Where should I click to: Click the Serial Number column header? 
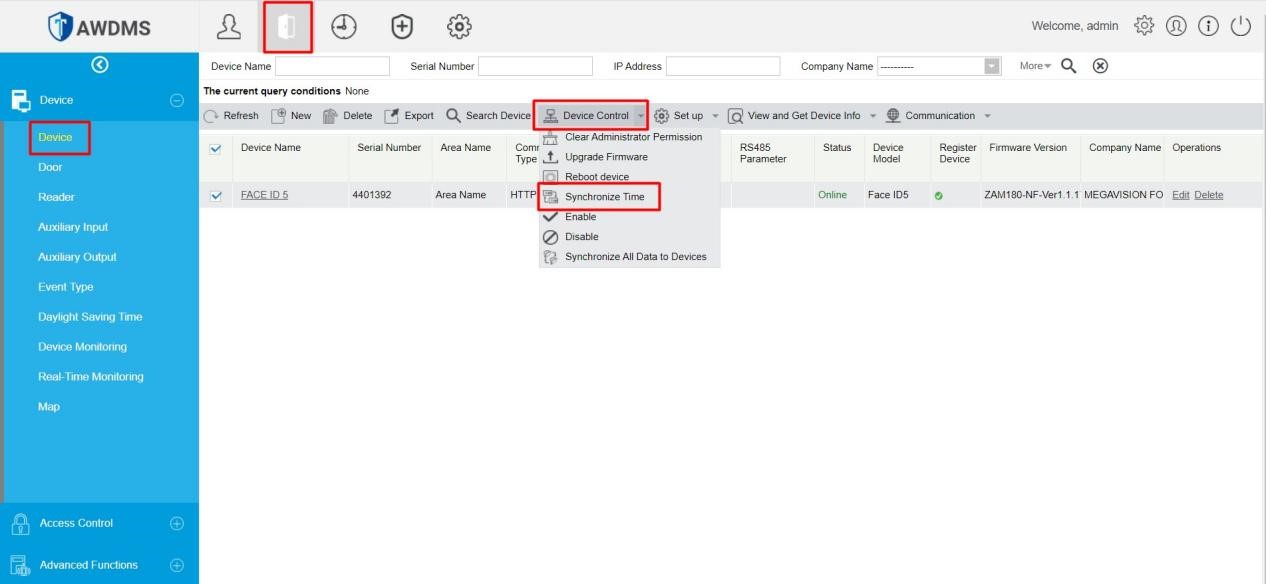point(389,148)
